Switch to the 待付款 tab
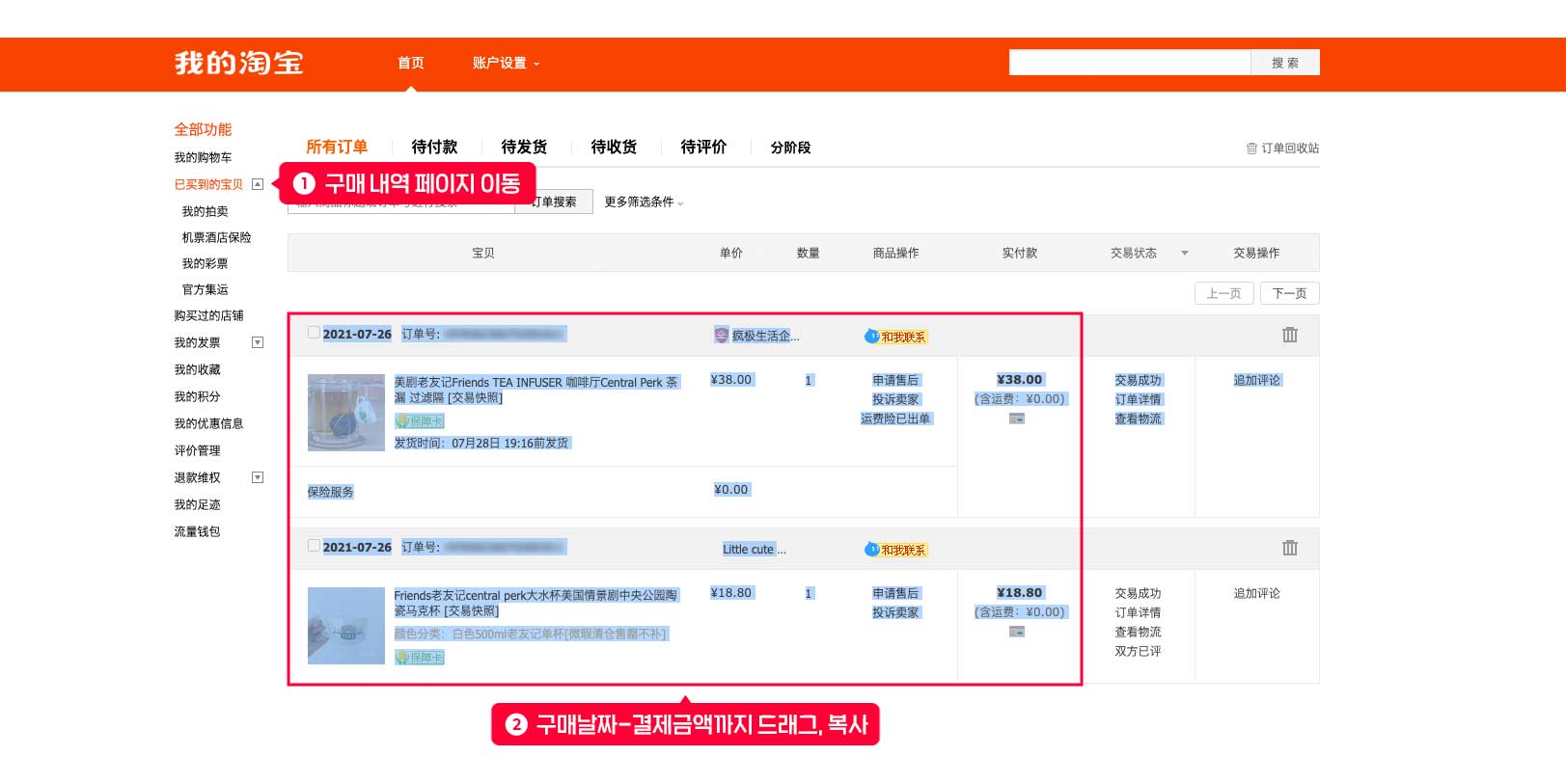Image resolution: width=1566 pixels, height=784 pixels. pos(434,148)
